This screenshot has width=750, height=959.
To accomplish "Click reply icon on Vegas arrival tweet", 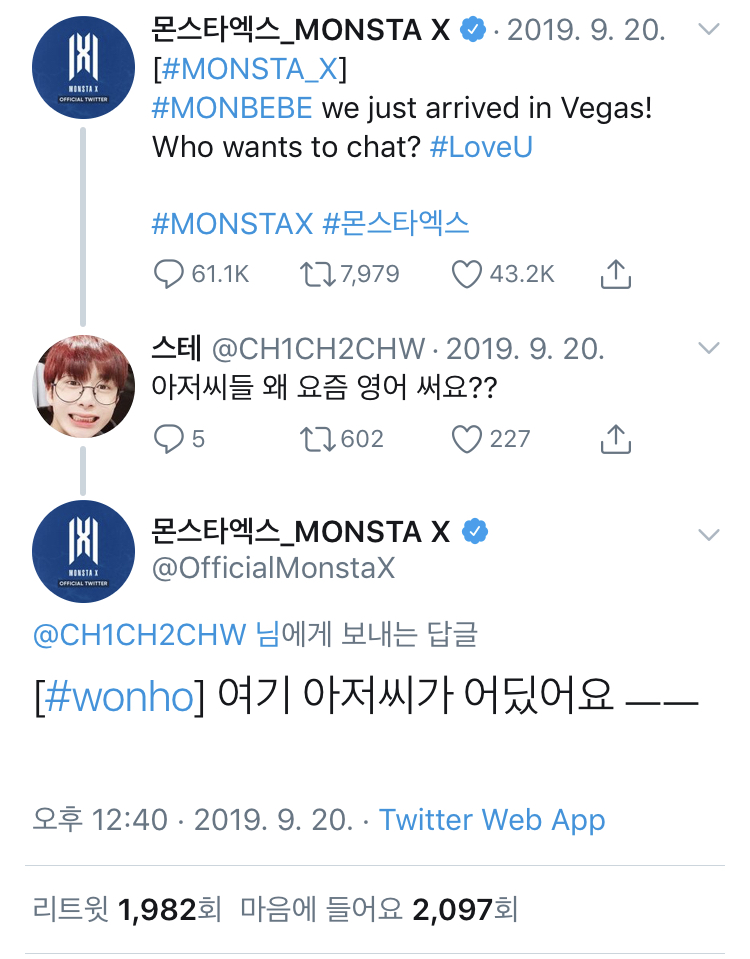I will [x=169, y=274].
